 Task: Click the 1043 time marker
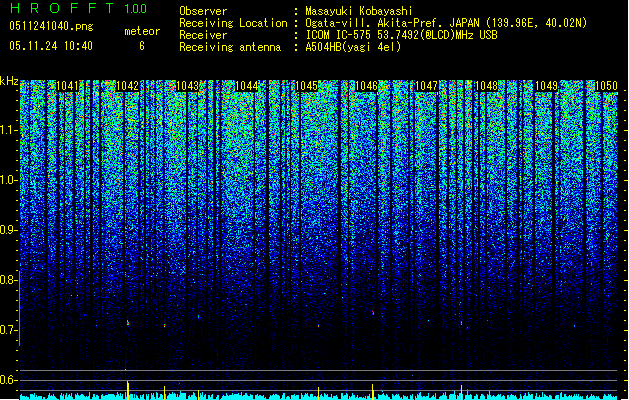(x=187, y=86)
